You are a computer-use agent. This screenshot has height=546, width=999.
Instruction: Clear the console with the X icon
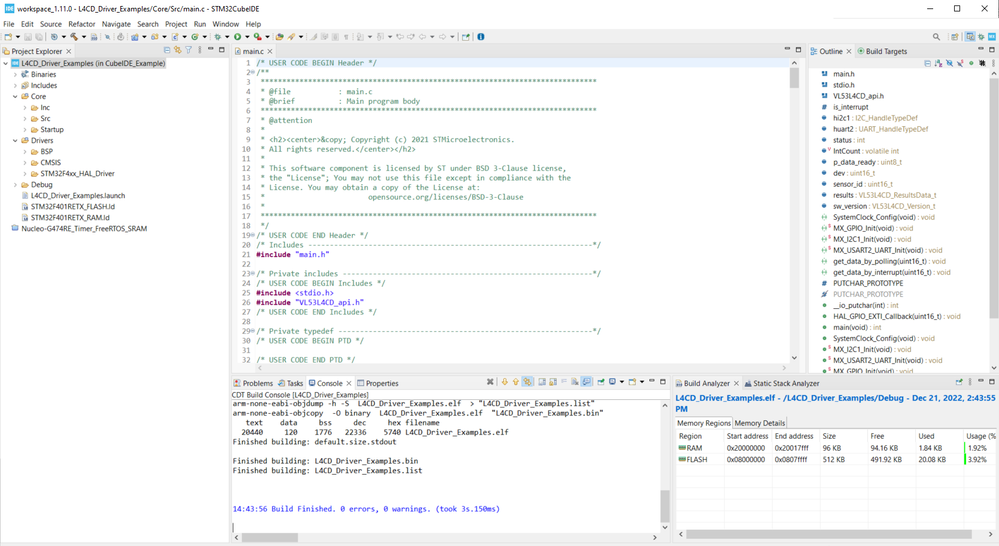click(490, 382)
